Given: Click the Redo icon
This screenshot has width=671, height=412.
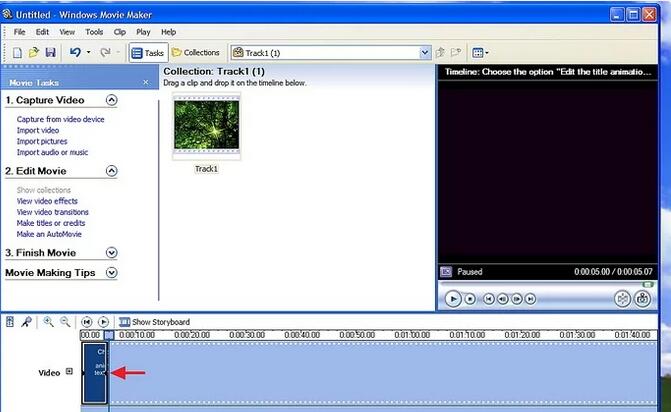Looking at the screenshot, I should click(x=105, y=53).
